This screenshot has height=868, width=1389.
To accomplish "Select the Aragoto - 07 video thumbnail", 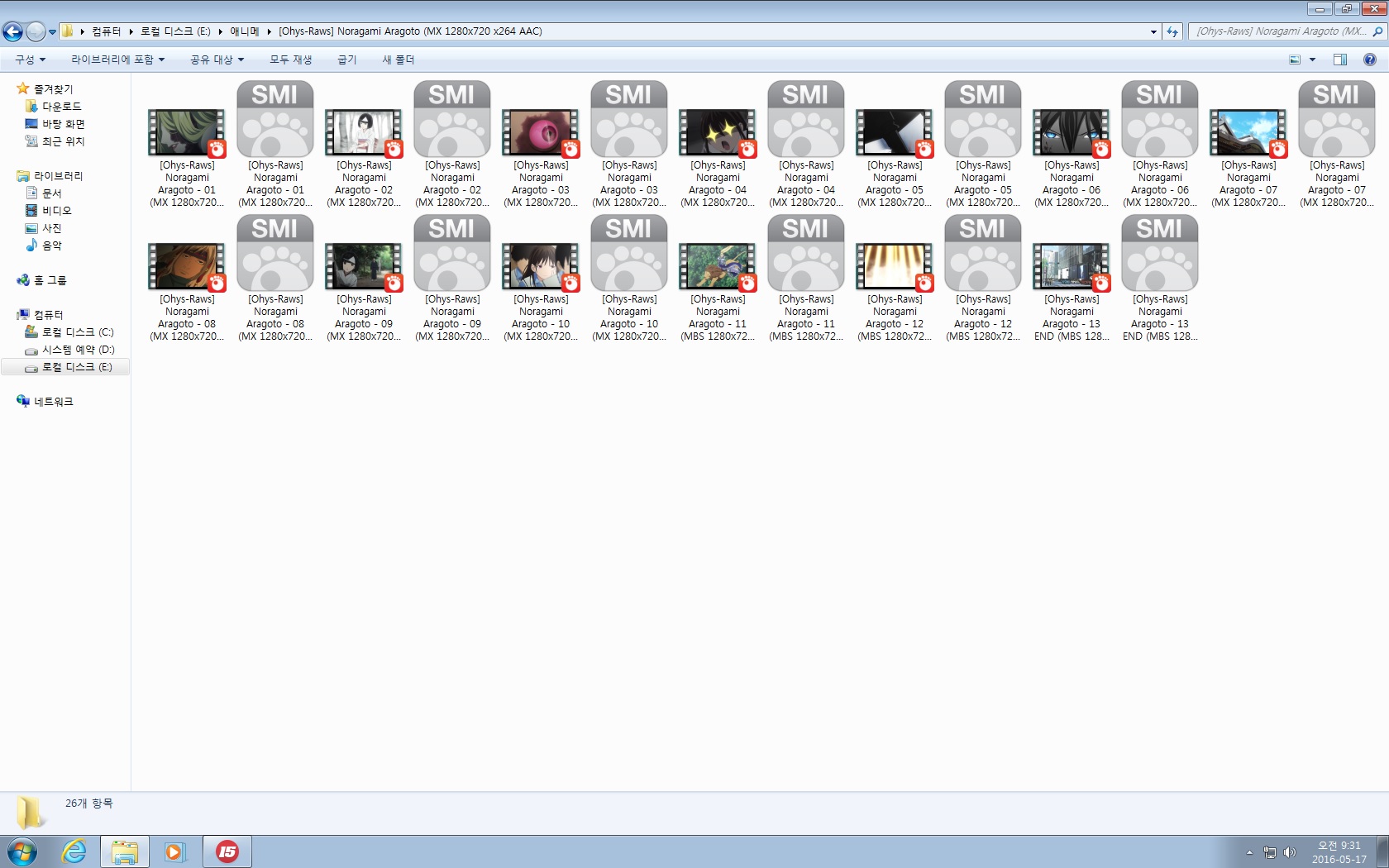I will point(1248,132).
